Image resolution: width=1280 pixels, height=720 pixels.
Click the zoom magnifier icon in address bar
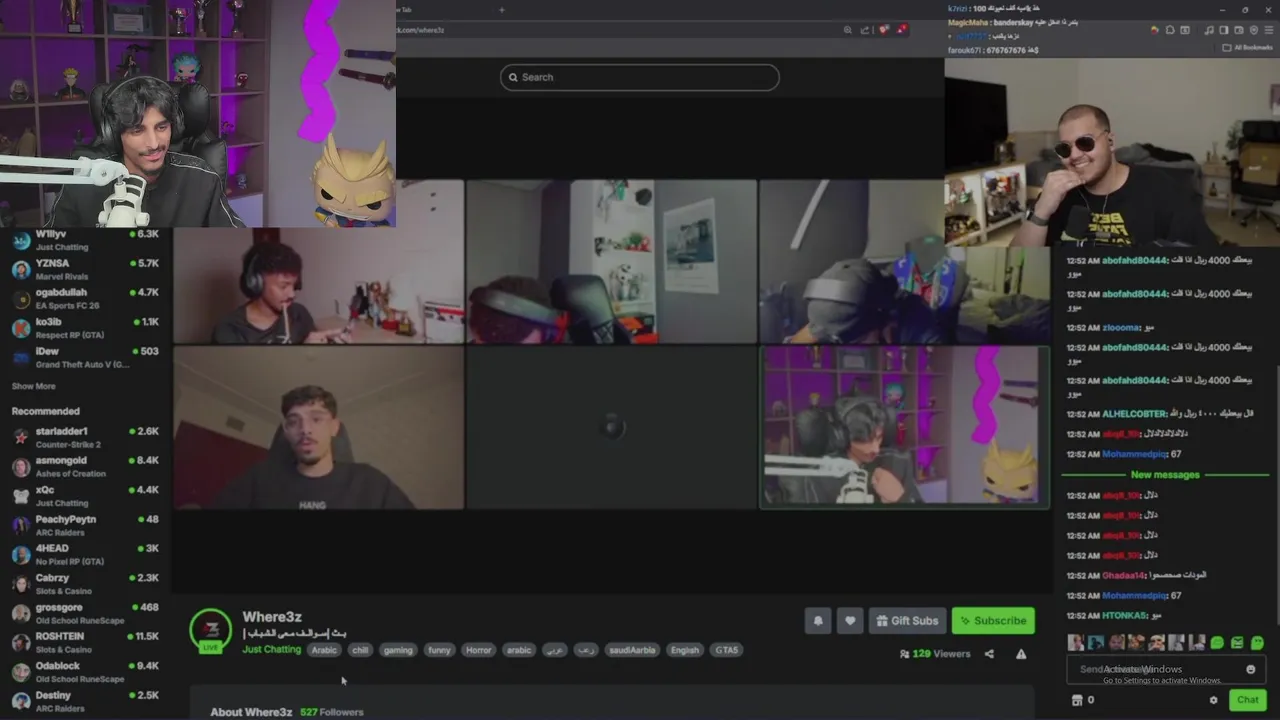click(847, 30)
